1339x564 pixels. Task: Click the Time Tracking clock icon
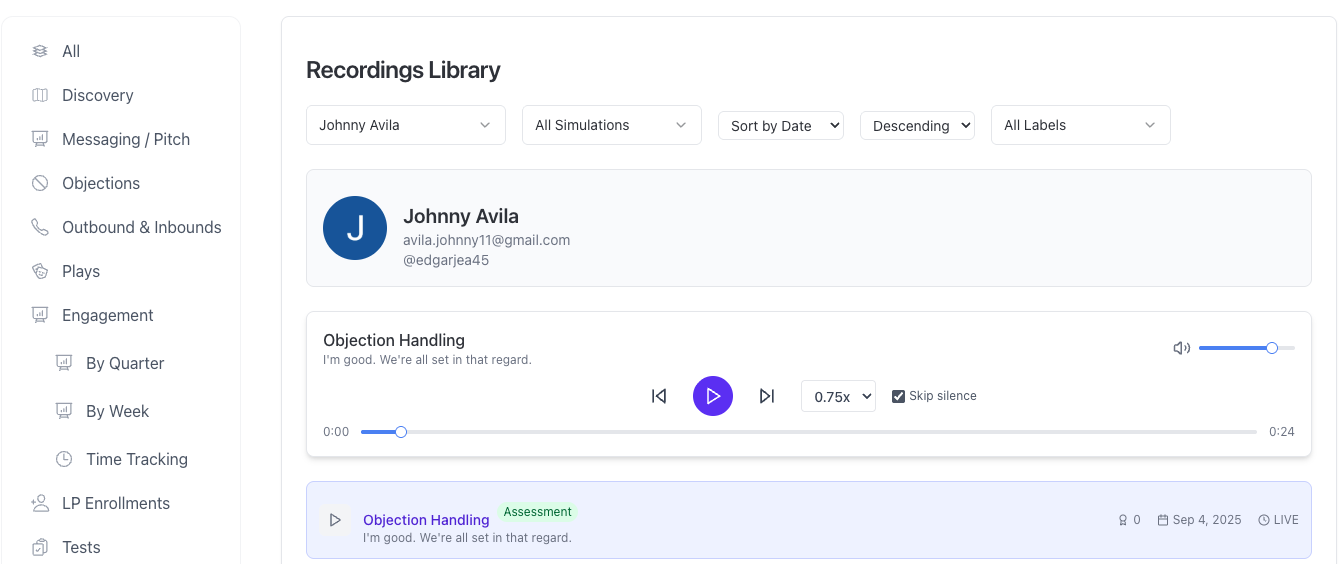64,459
